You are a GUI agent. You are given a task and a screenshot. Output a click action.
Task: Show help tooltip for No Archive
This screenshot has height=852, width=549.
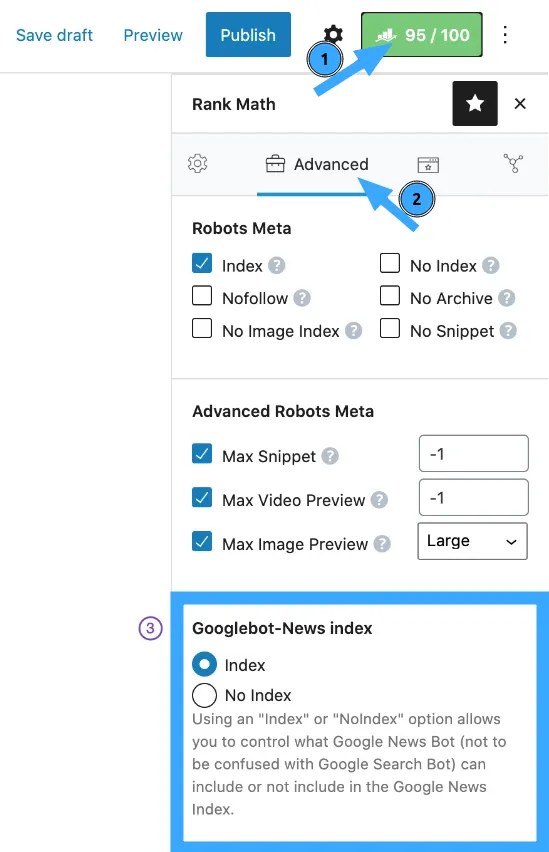point(507,298)
